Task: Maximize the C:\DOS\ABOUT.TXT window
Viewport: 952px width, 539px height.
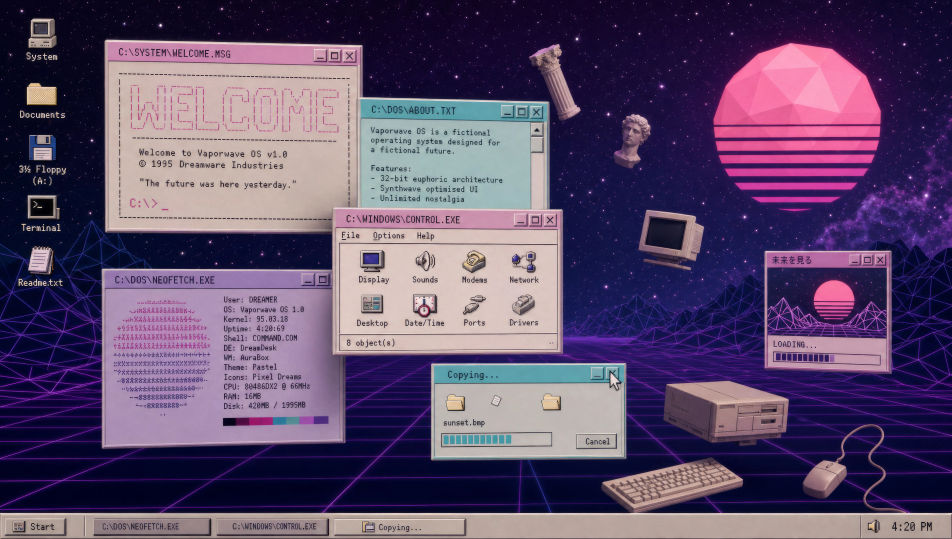Action: tap(522, 112)
